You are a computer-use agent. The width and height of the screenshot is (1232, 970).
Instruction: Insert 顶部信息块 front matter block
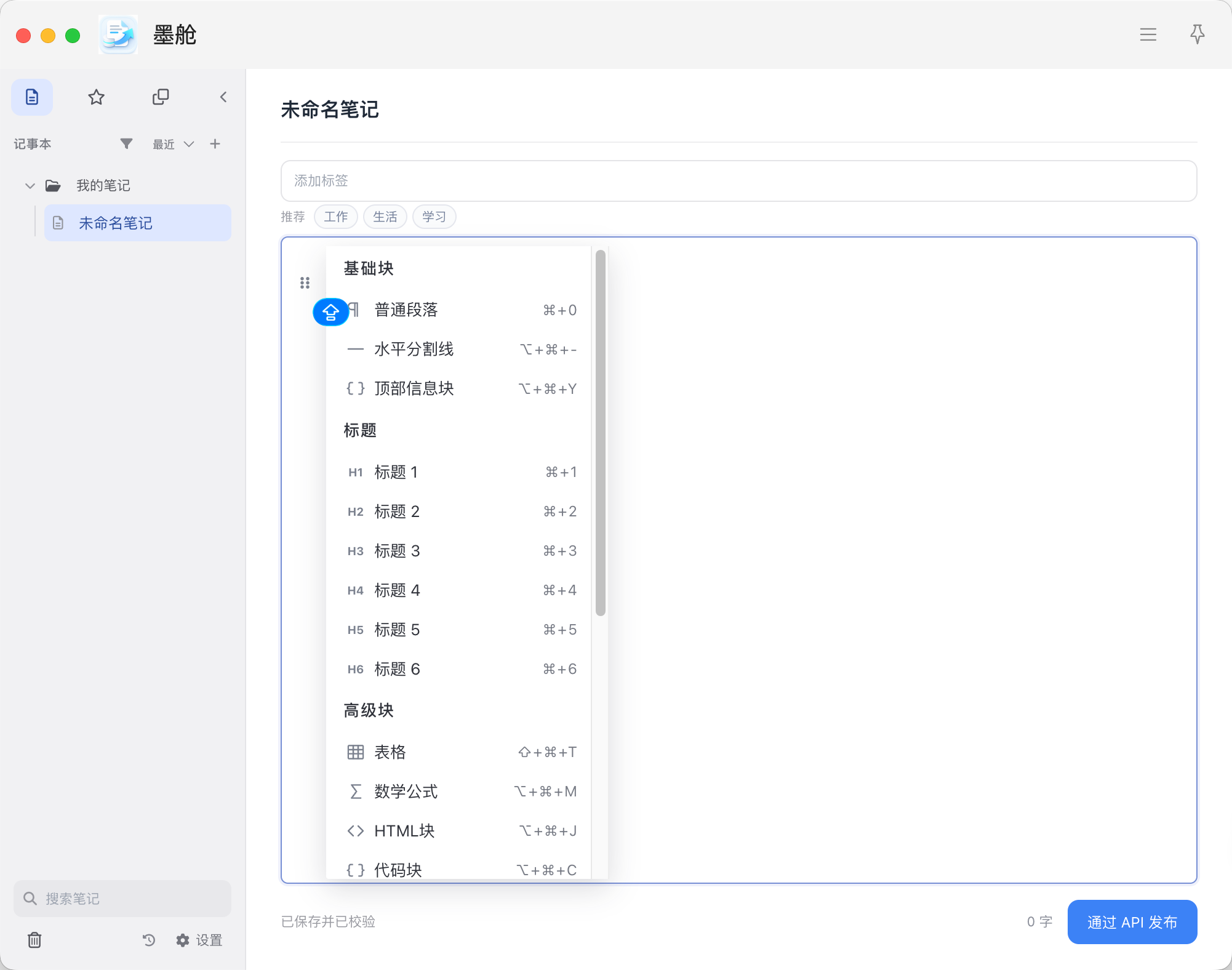click(460, 388)
